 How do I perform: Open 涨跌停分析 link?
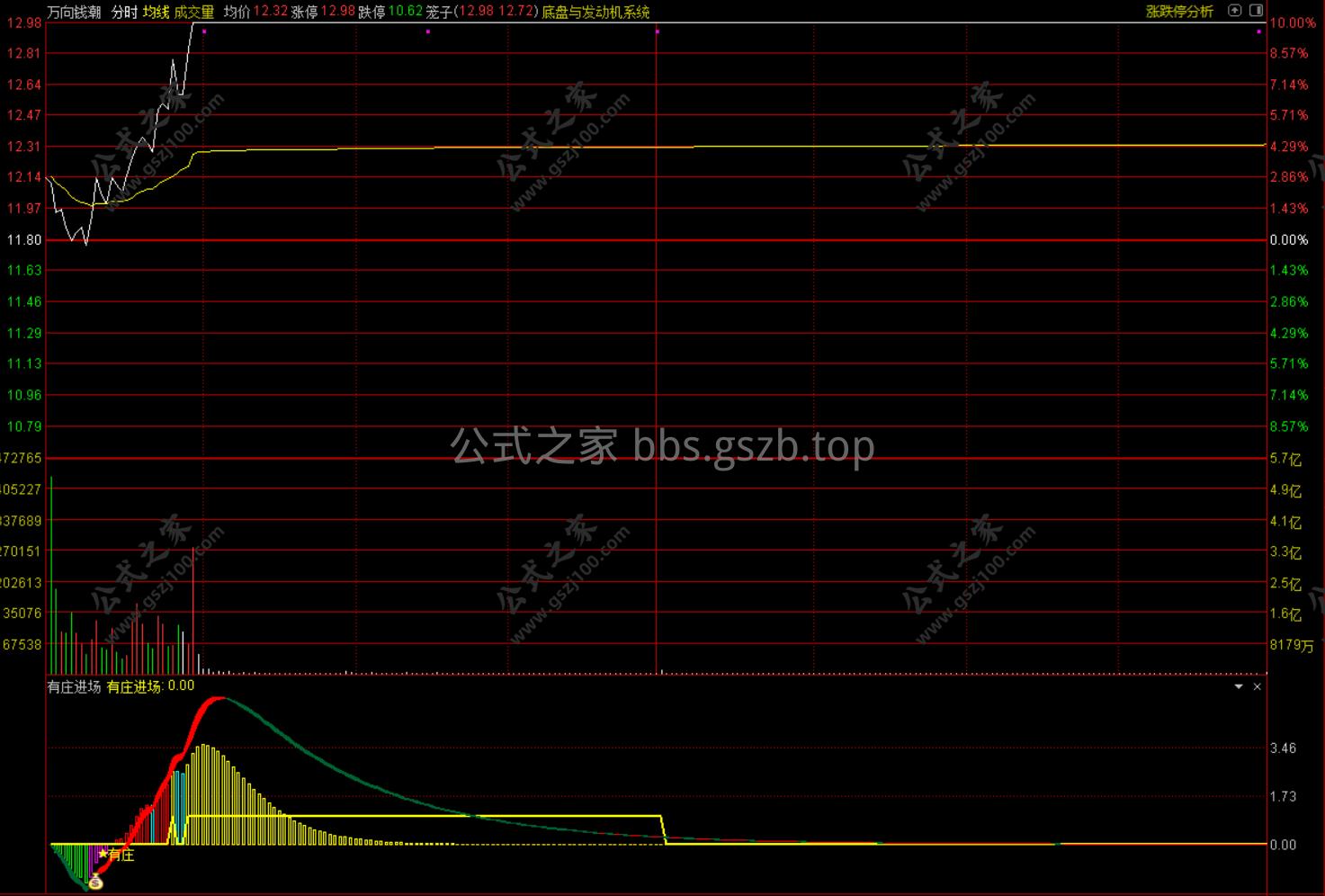1179,12
